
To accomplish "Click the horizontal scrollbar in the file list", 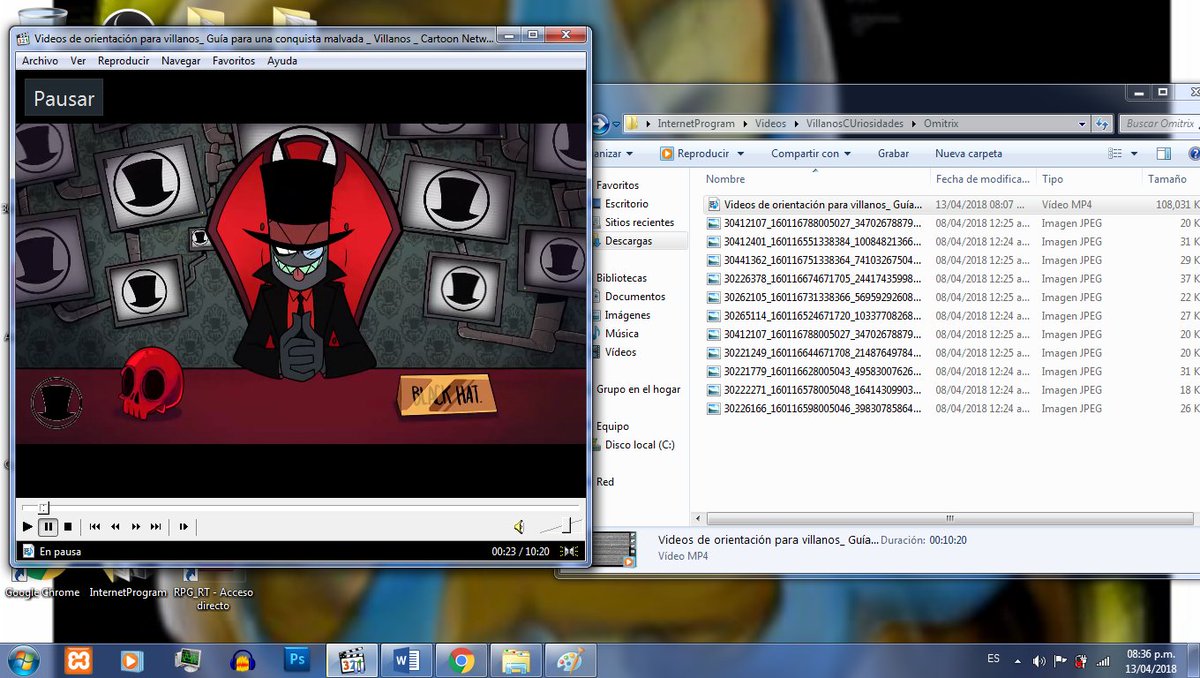I will tap(950, 519).
